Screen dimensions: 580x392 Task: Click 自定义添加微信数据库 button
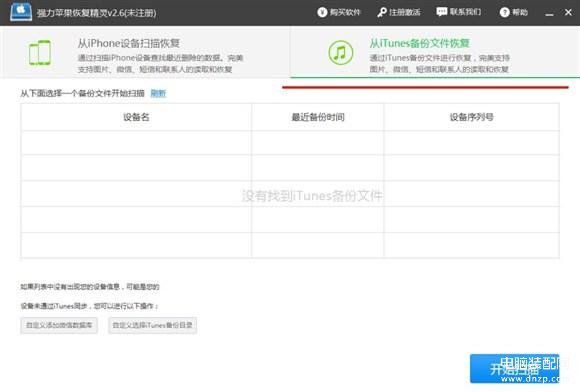point(59,325)
